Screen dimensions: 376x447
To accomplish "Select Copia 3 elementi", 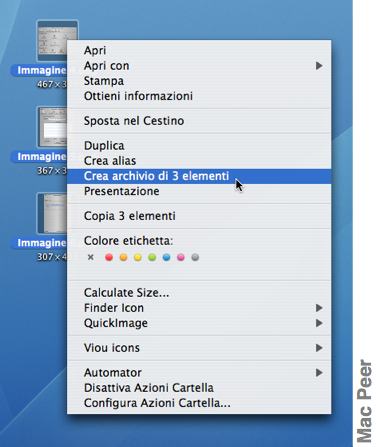I will [199, 216].
